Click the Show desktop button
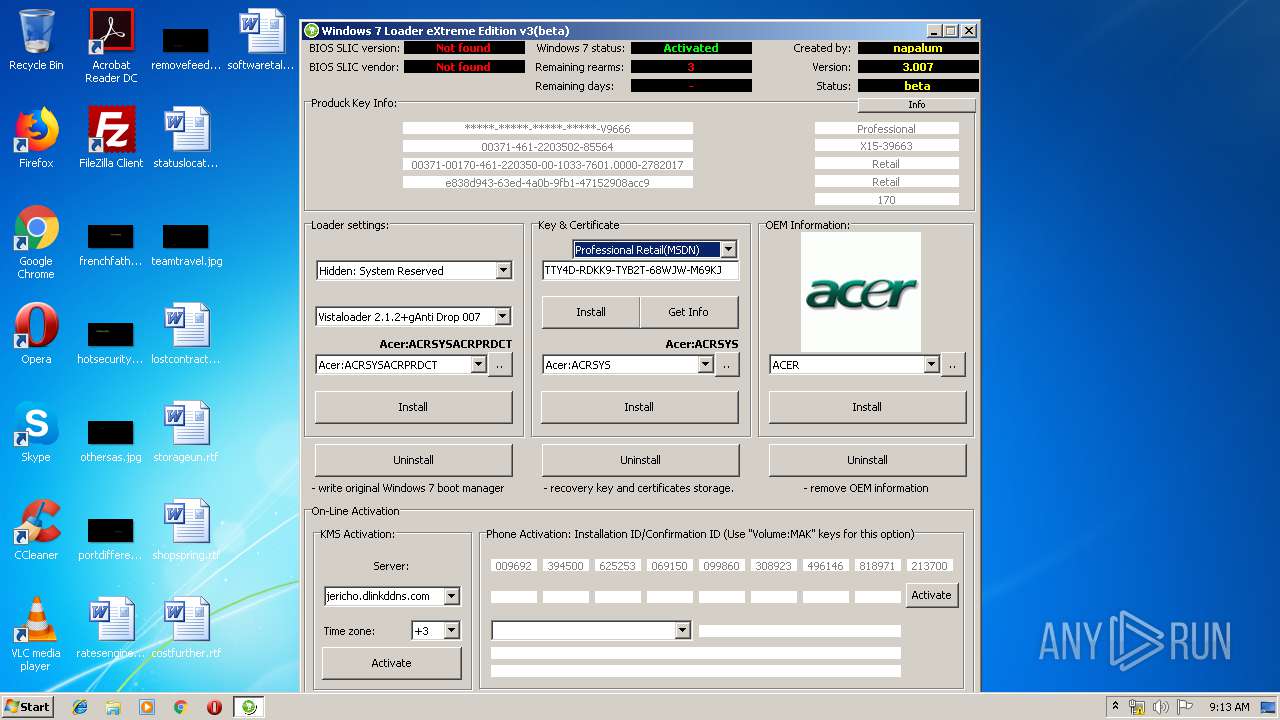The width and height of the screenshot is (1280, 720). point(1268,707)
